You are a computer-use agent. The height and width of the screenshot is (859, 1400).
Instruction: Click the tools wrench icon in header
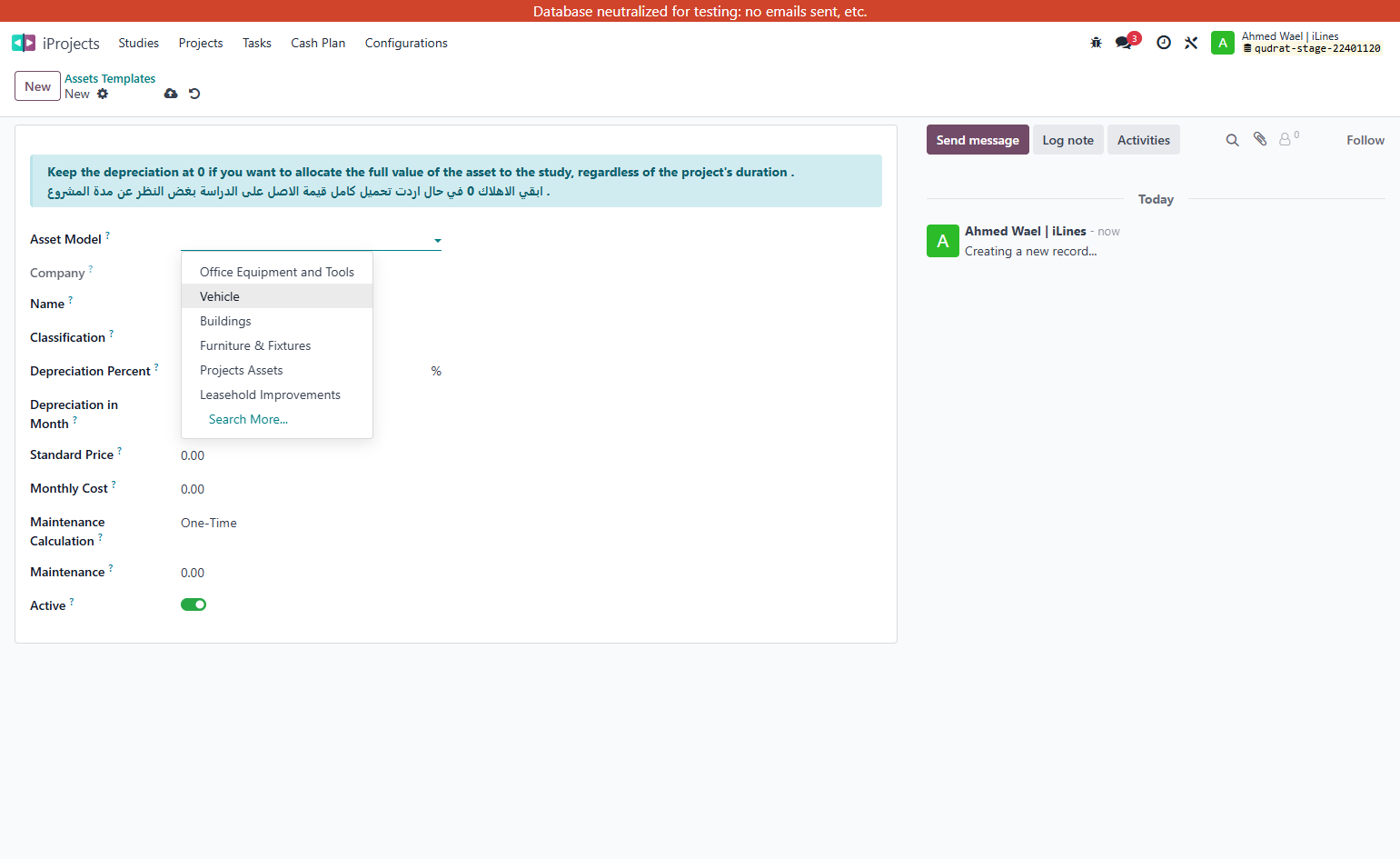1191,43
